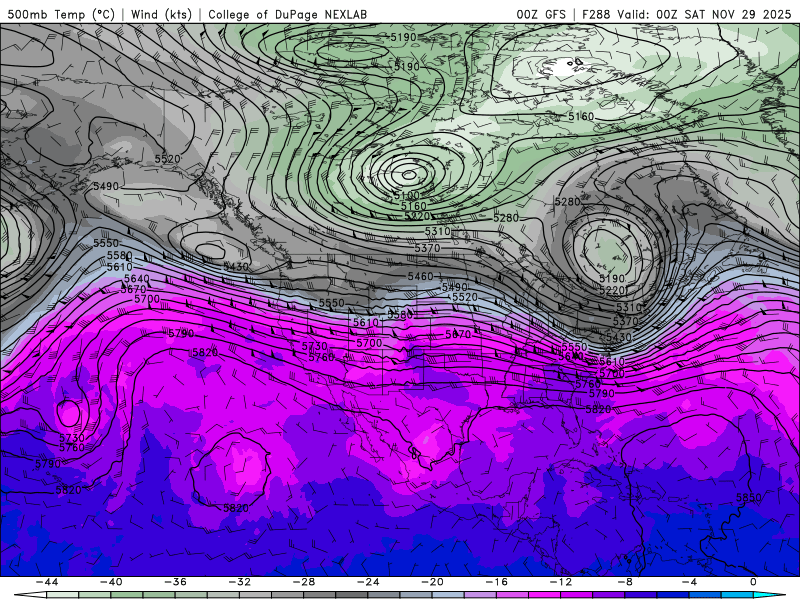This screenshot has height=600, width=800.
Task: Click 'F288 Valid: 00Z SAT NOV 29 2025' text
Action: [686, 14]
